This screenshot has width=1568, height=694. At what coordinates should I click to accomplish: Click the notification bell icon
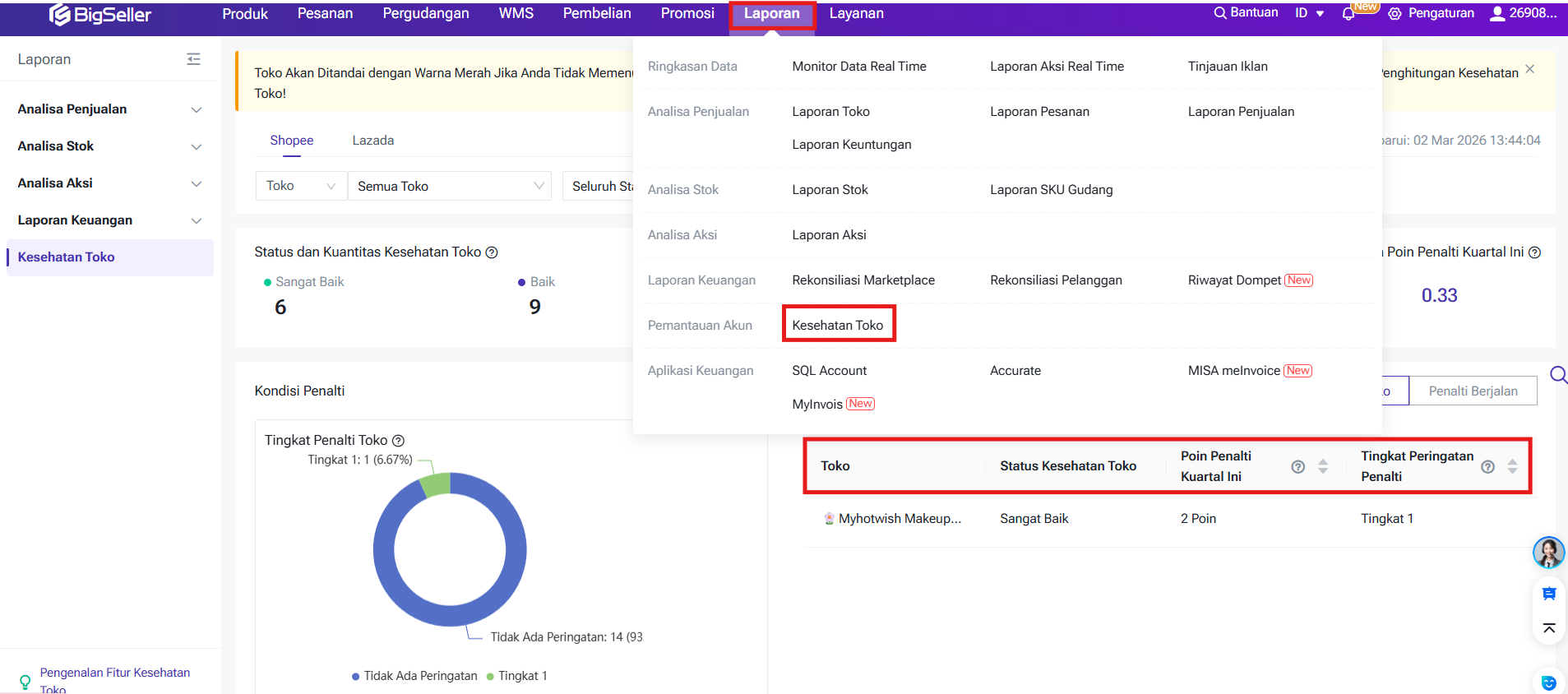(x=1348, y=14)
